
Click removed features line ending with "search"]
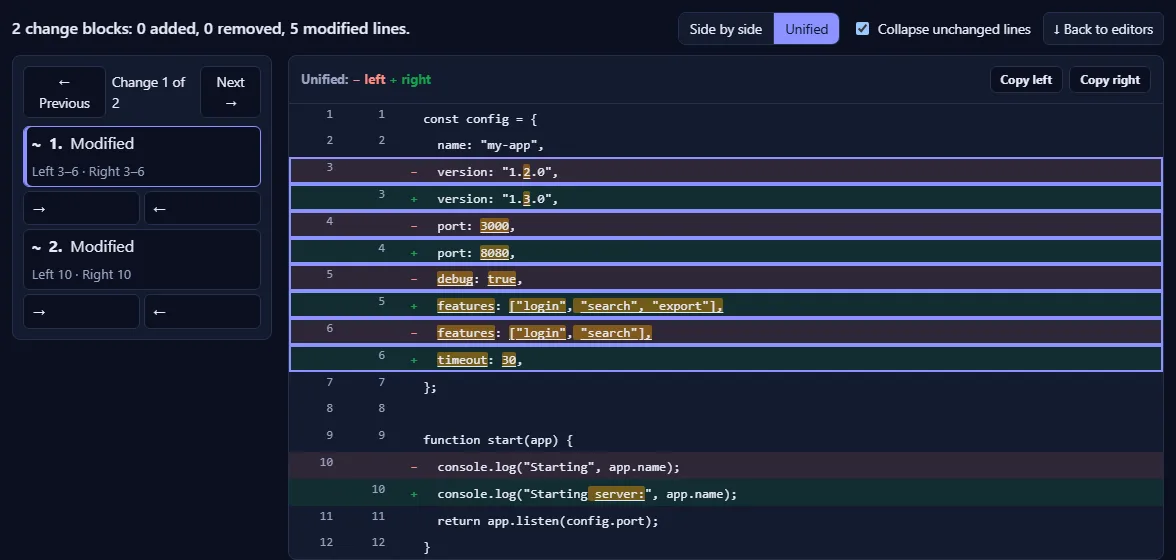(x=725, y=333)
